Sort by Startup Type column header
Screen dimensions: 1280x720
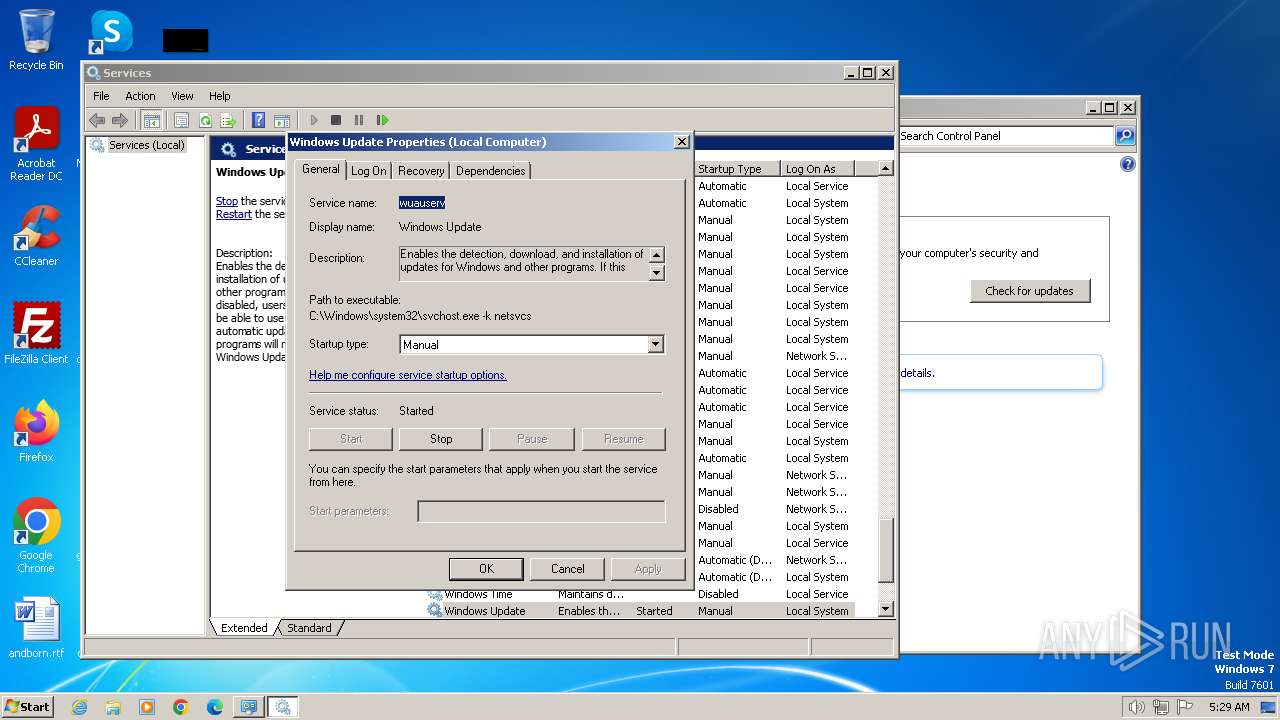pos(737,169)
